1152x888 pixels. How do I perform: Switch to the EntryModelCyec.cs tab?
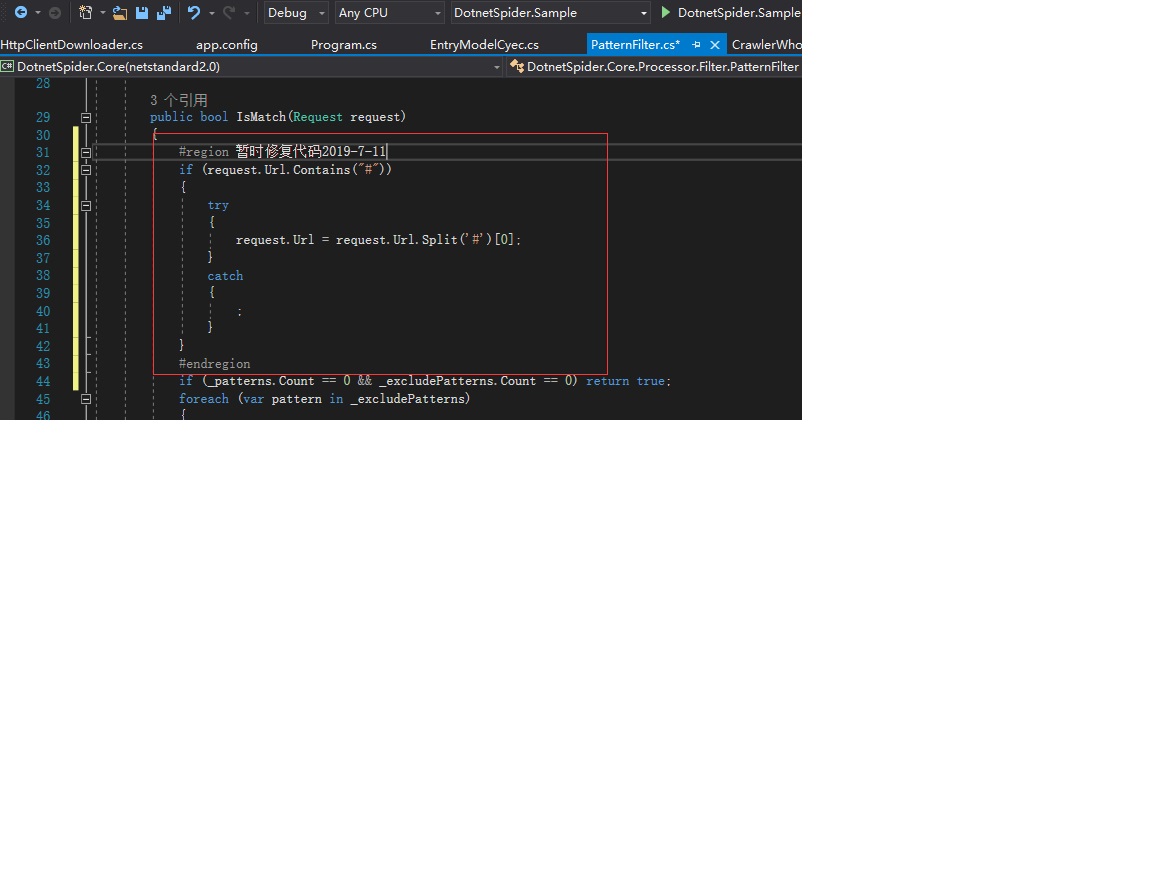click(x=484, y=44)
